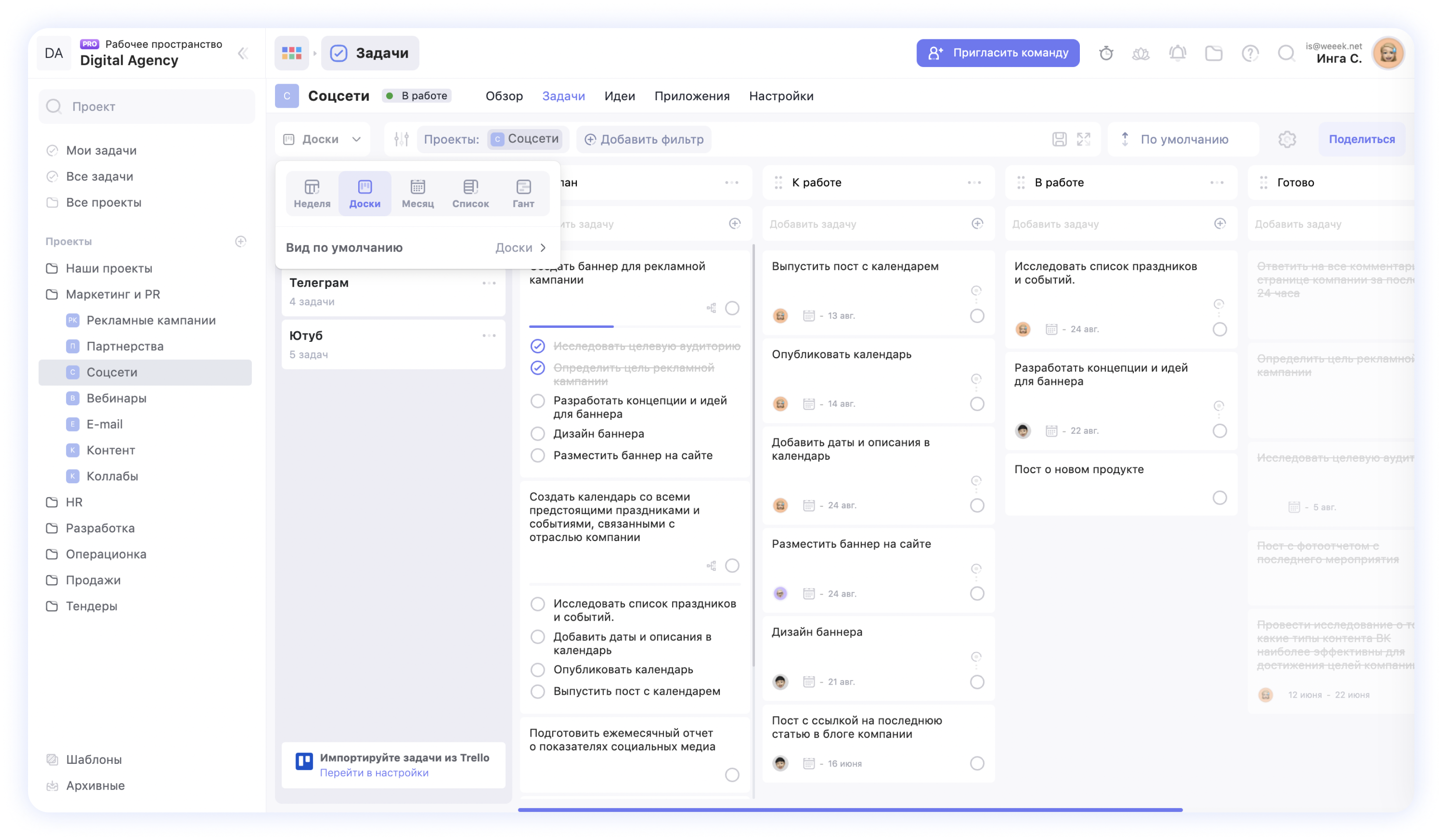Click Пригласить команду button
Viewport: 1442px width, 840px height.
998,53
